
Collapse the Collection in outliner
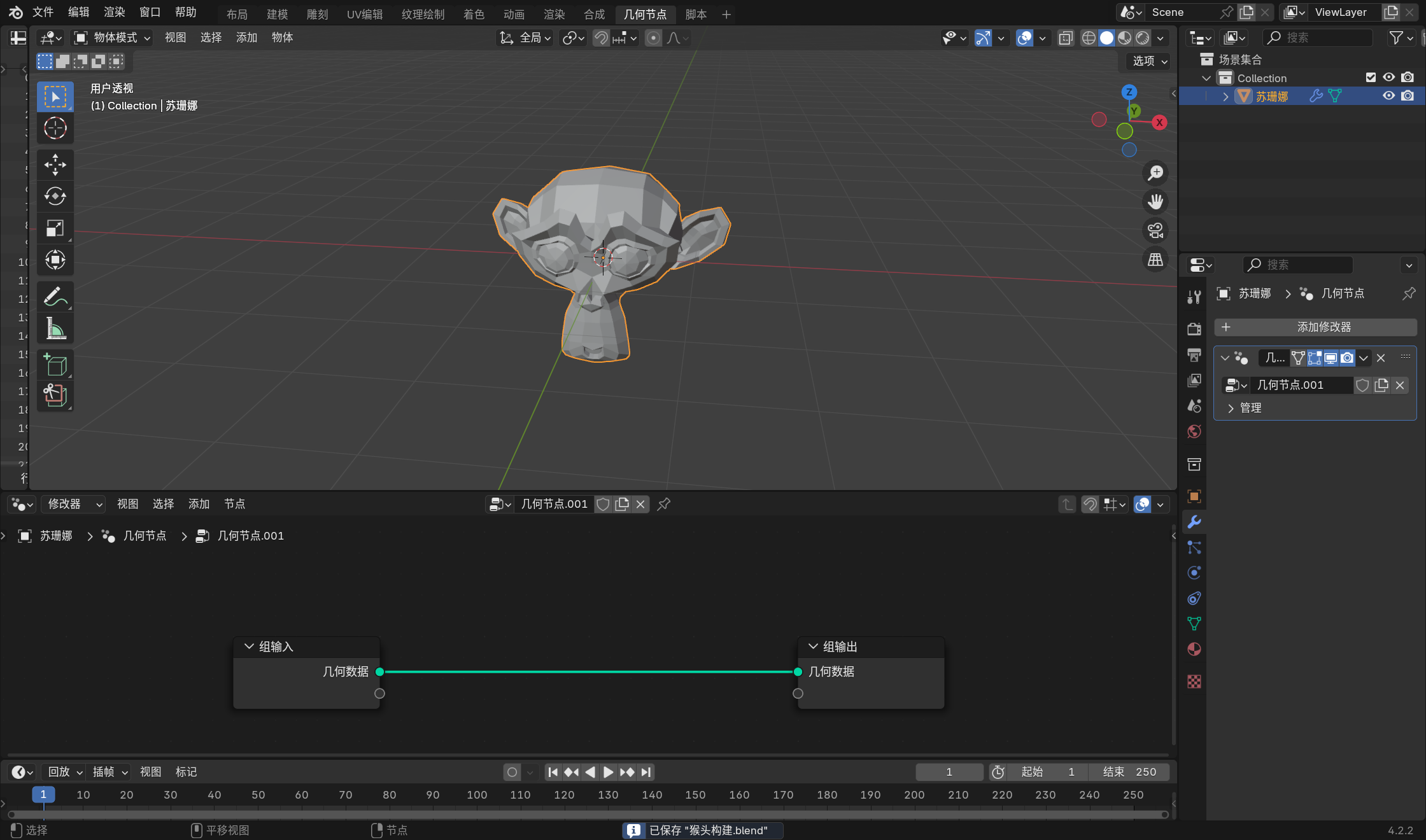pos(1206,78)
